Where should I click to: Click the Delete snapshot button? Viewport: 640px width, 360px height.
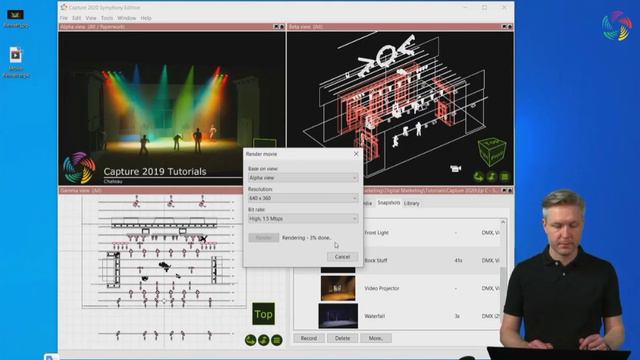tap(342, 338)
